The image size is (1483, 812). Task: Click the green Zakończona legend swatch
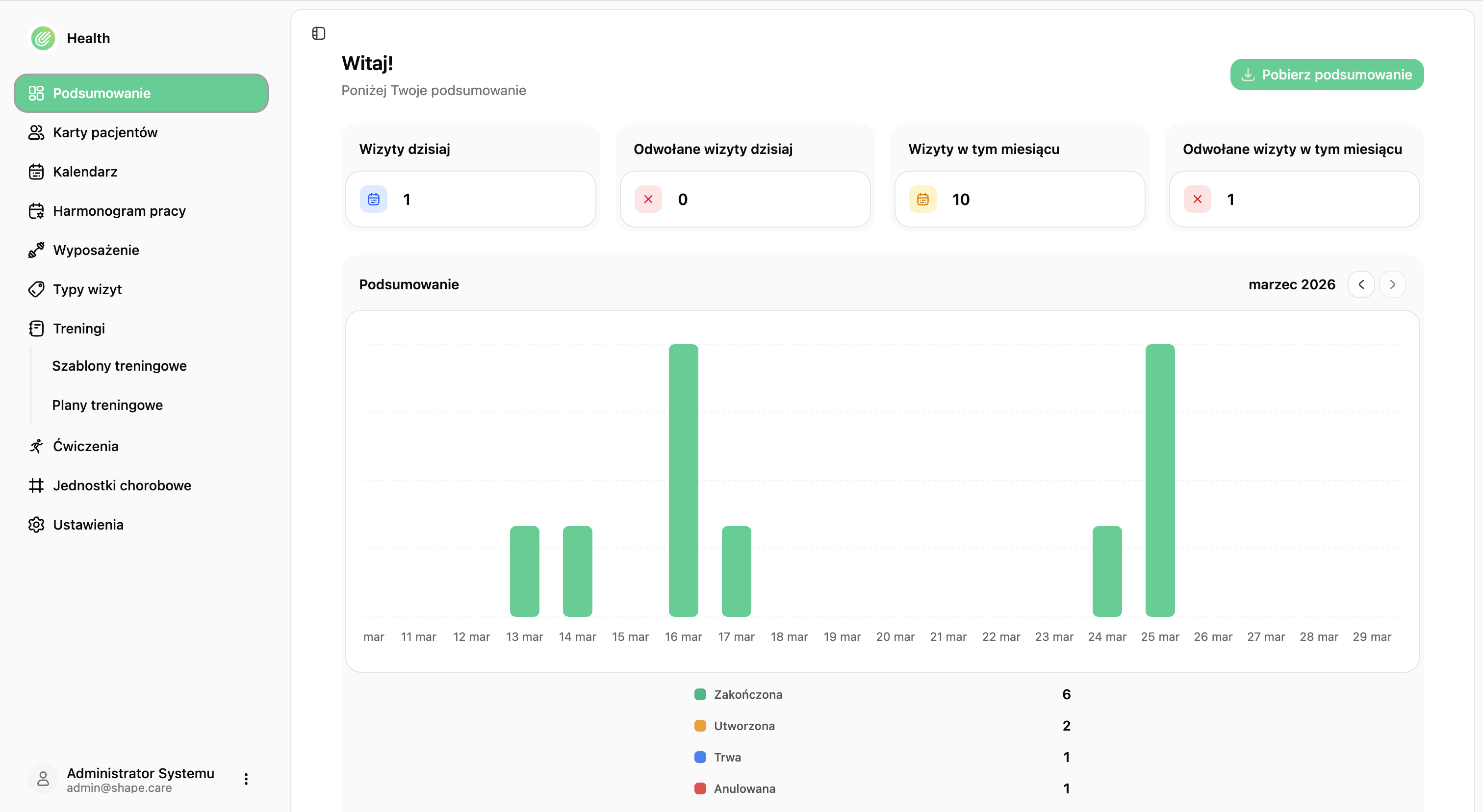click(x=700, y=694)
